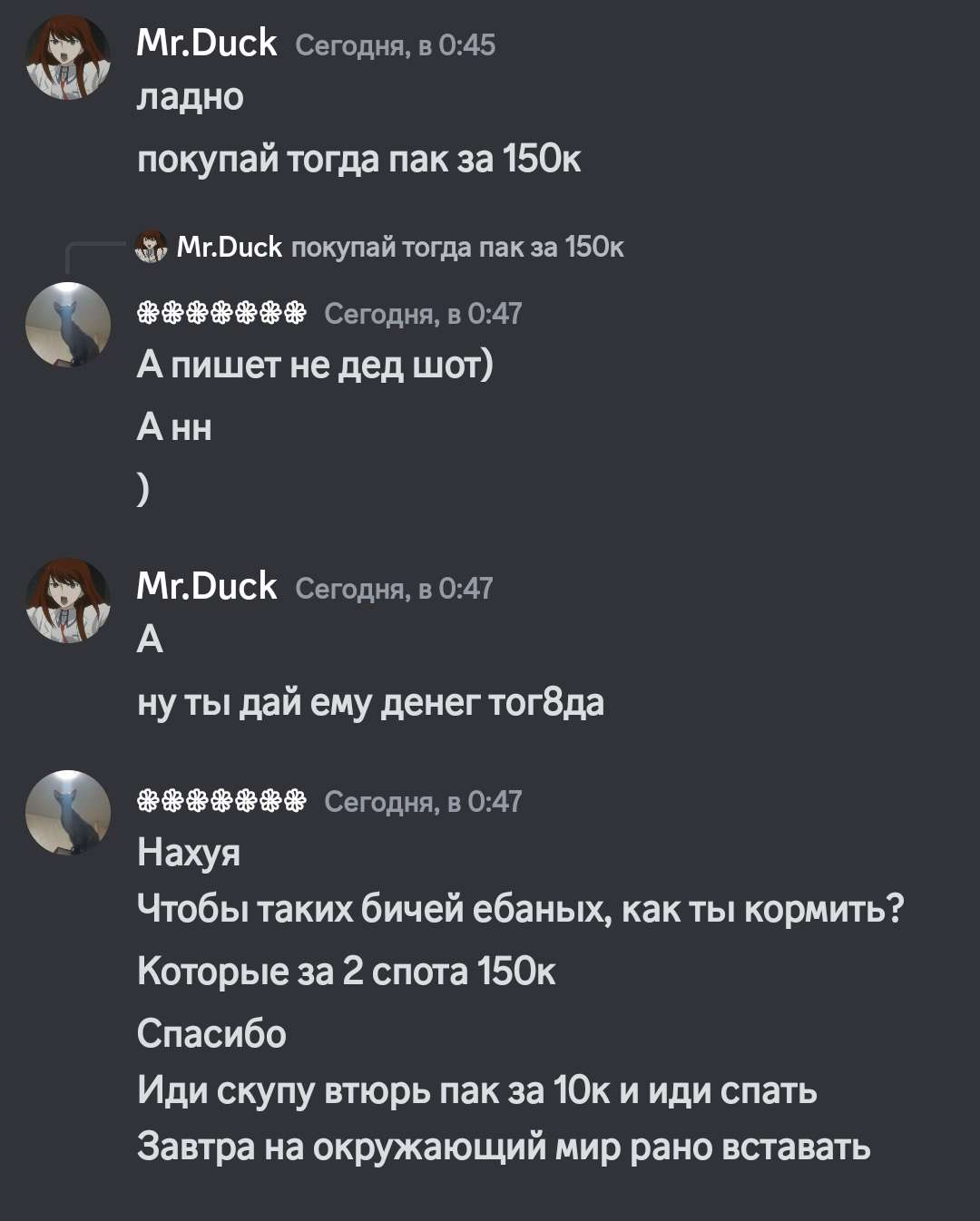Open the cat avatar beside the "Нахуя" message
Viewport: 980px width, 1221px height.
(68, 813)
